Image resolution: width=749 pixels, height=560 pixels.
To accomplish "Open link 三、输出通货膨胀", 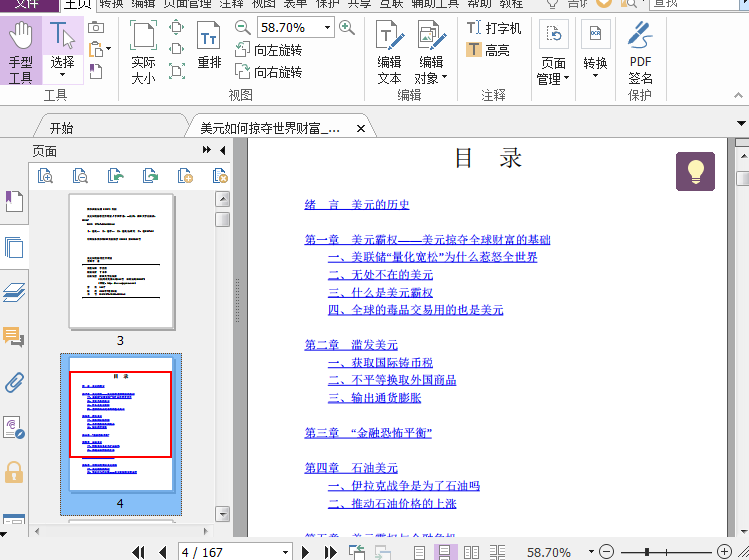I will coord(374,398).
